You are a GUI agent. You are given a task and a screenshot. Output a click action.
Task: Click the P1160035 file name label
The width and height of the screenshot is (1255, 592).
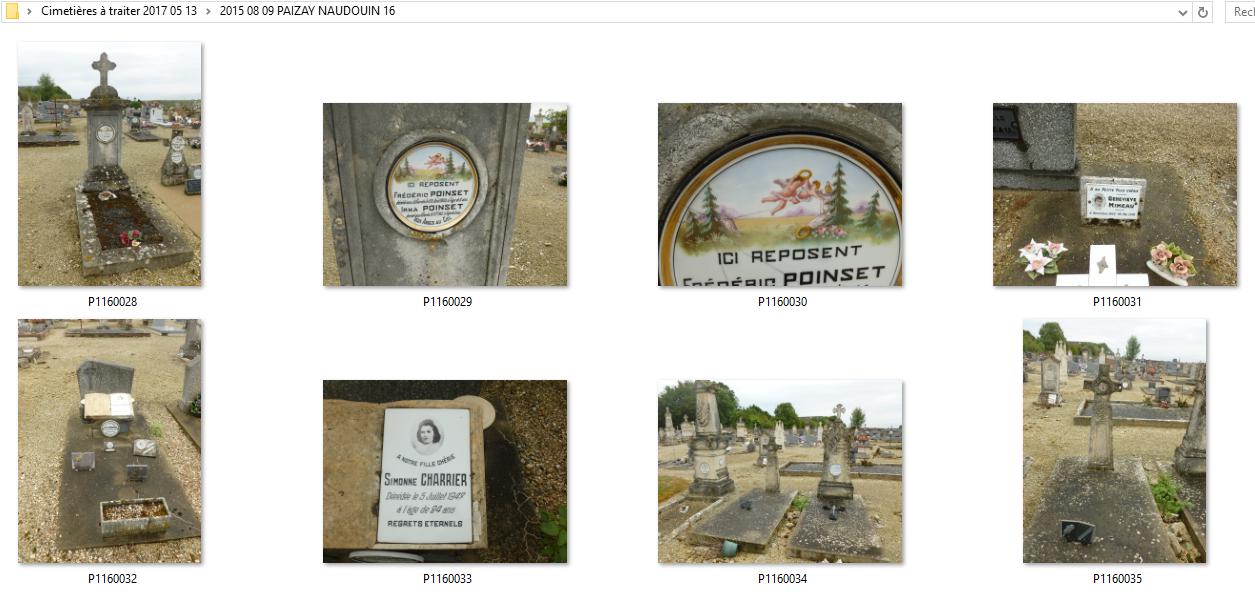point(1117,579)
